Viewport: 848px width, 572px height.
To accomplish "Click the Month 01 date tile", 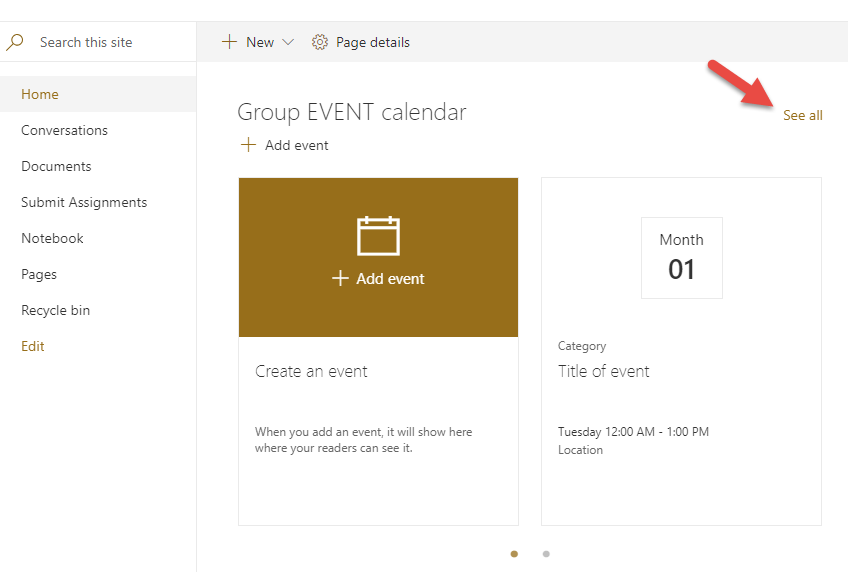I will (681, 258).
